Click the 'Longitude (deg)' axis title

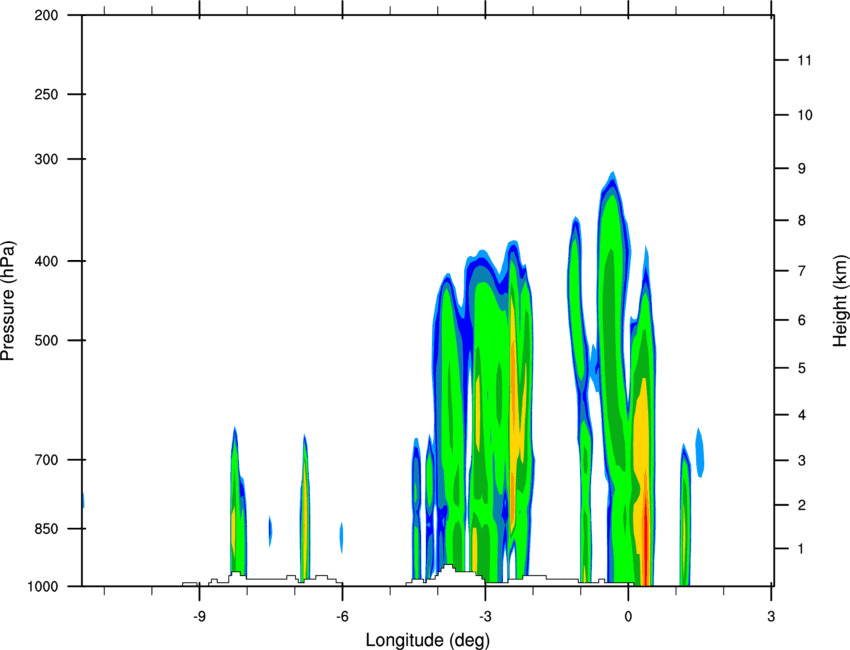click(428, 640)
